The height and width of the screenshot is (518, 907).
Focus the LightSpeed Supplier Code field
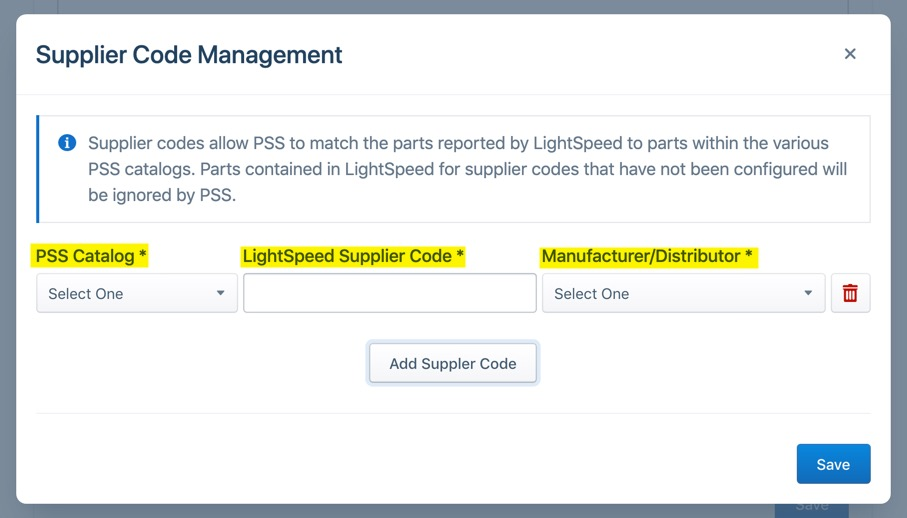(390, 293)
